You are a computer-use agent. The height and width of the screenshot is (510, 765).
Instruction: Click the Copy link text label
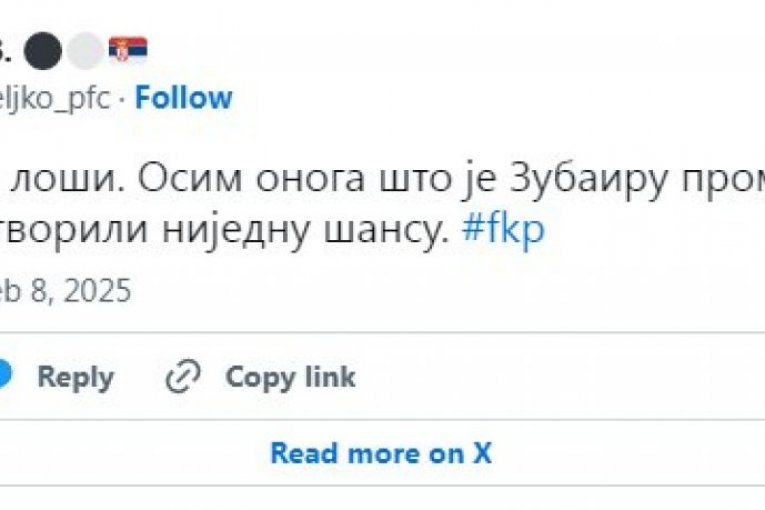290,377
